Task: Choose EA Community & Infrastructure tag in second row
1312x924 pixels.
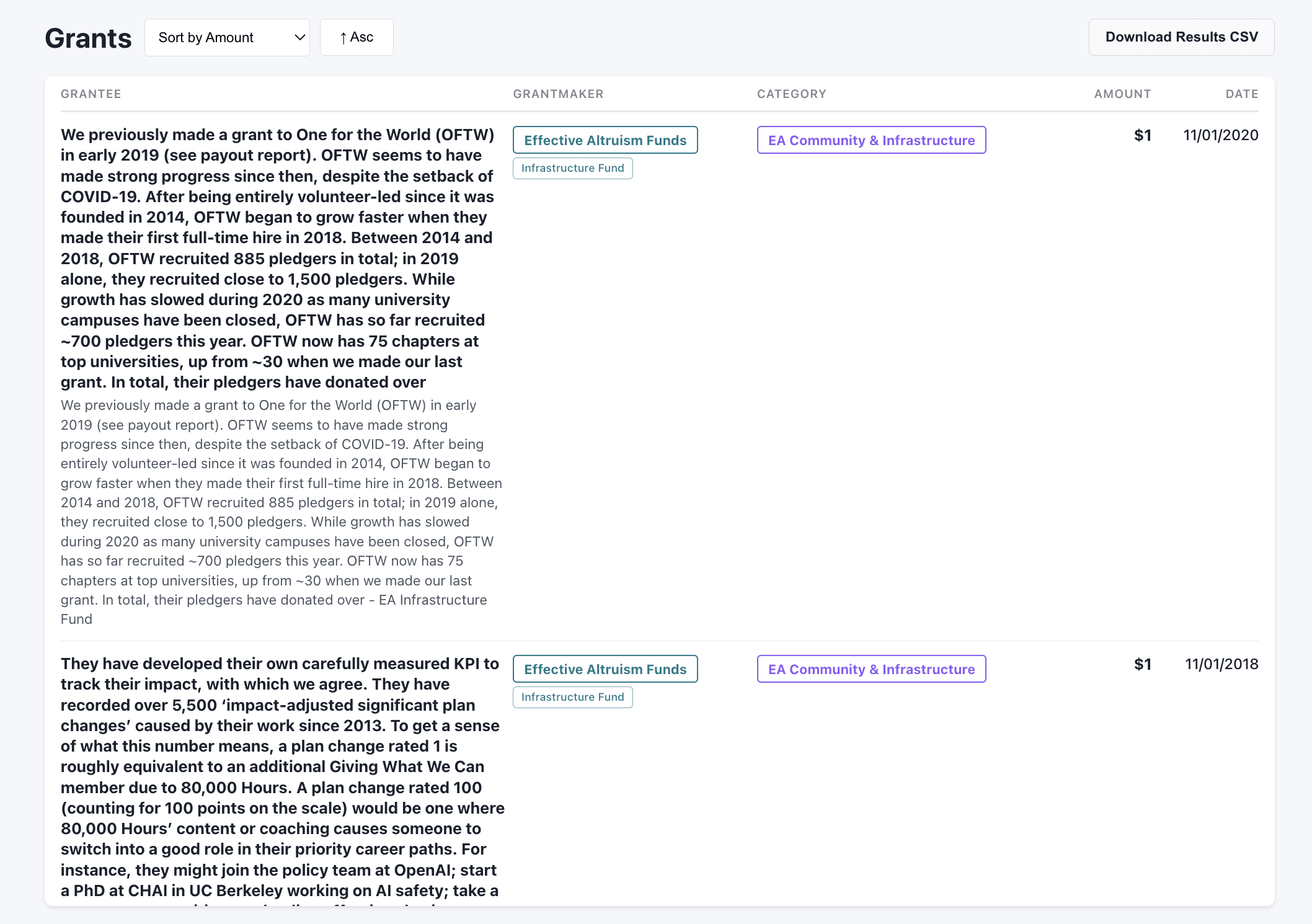Action: coord(871,669)
